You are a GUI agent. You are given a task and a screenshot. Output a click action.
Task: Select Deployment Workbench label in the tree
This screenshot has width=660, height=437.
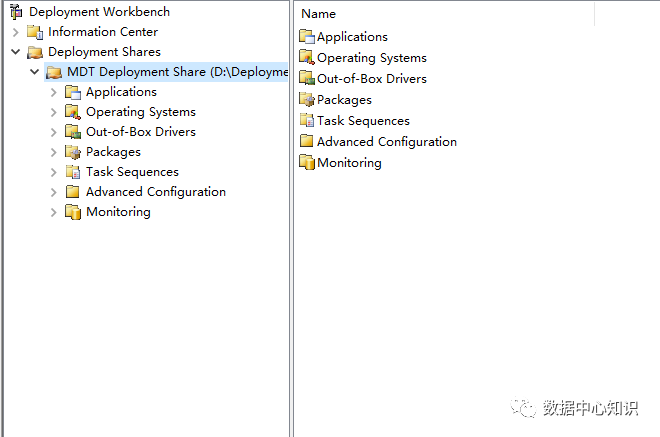99,12
